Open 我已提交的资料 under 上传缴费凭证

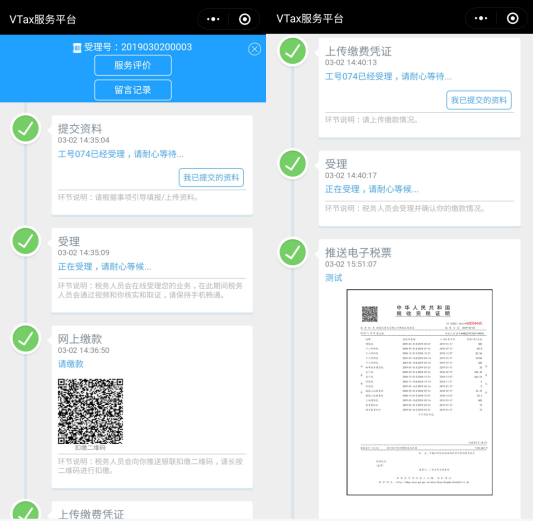479,100
